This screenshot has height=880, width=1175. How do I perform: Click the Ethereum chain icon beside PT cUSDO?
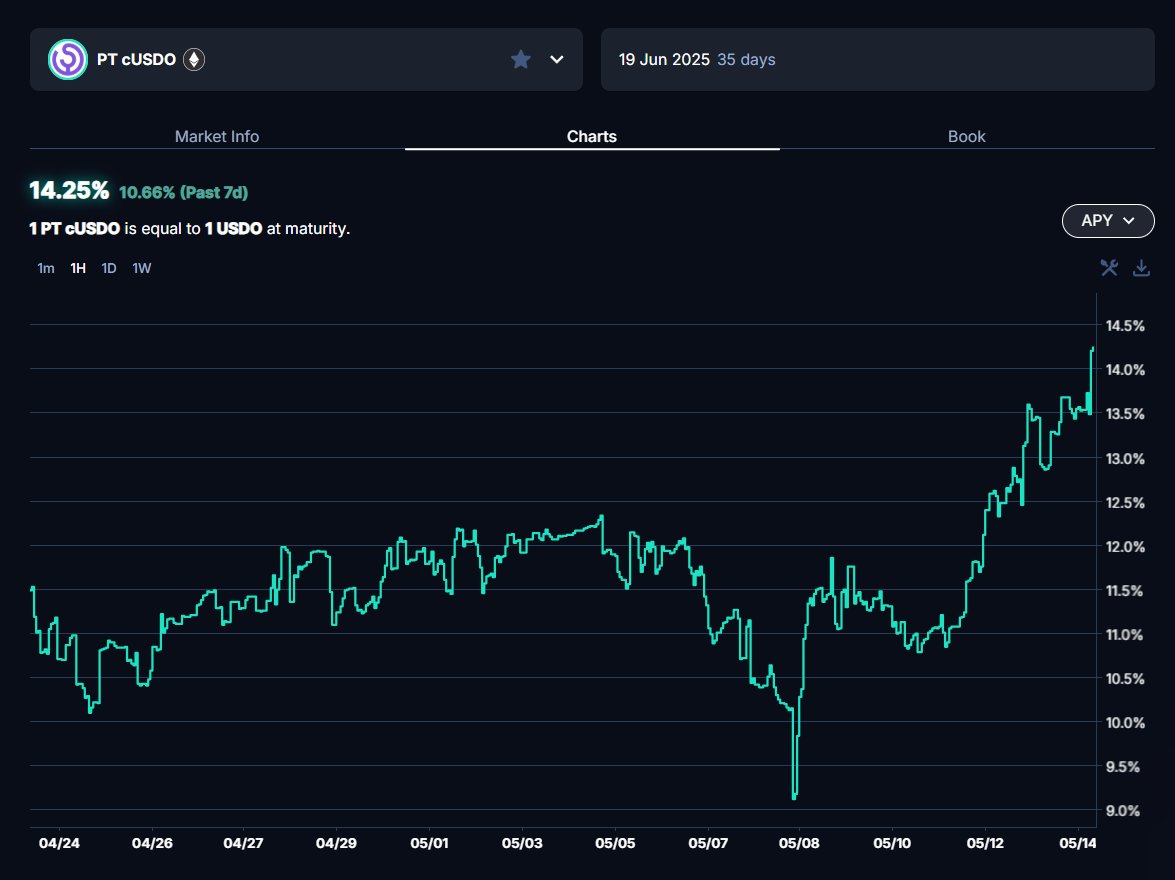(194, 59)
